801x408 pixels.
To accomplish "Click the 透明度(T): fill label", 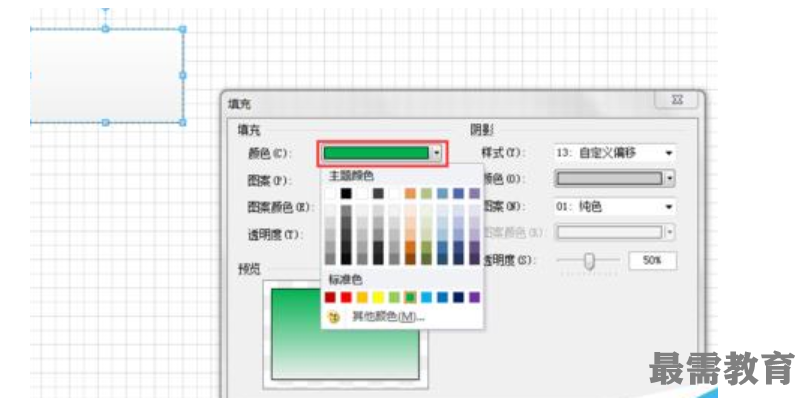I will [x=275, y=234].
